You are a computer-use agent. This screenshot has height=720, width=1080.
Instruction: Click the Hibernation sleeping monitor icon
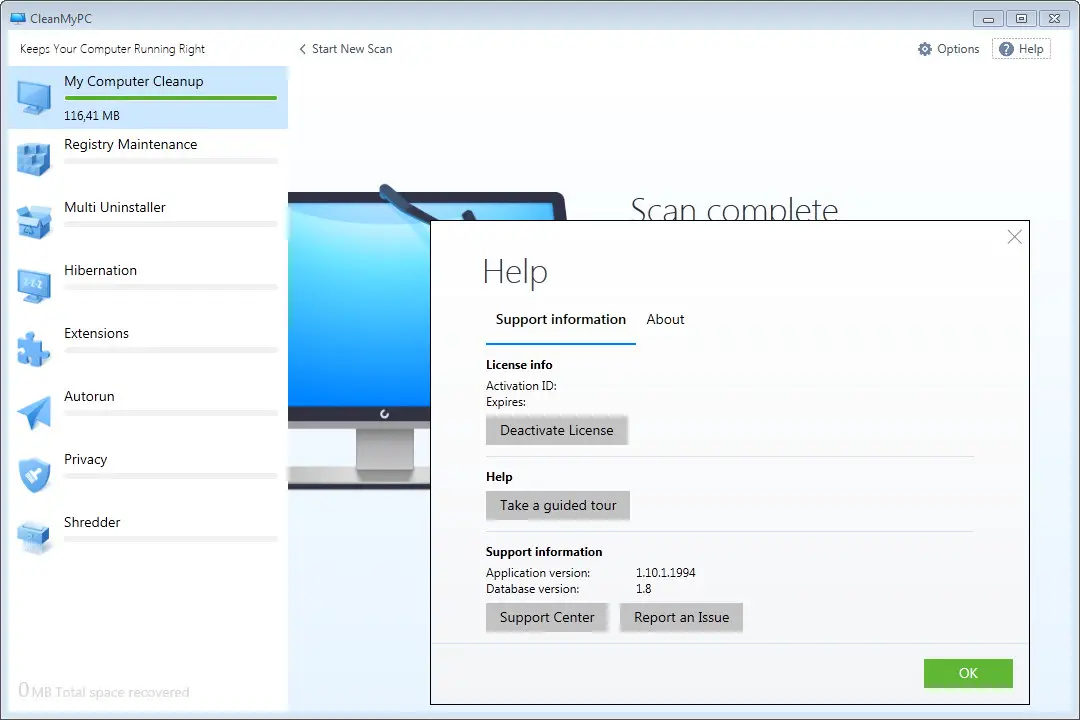point(34,286)
